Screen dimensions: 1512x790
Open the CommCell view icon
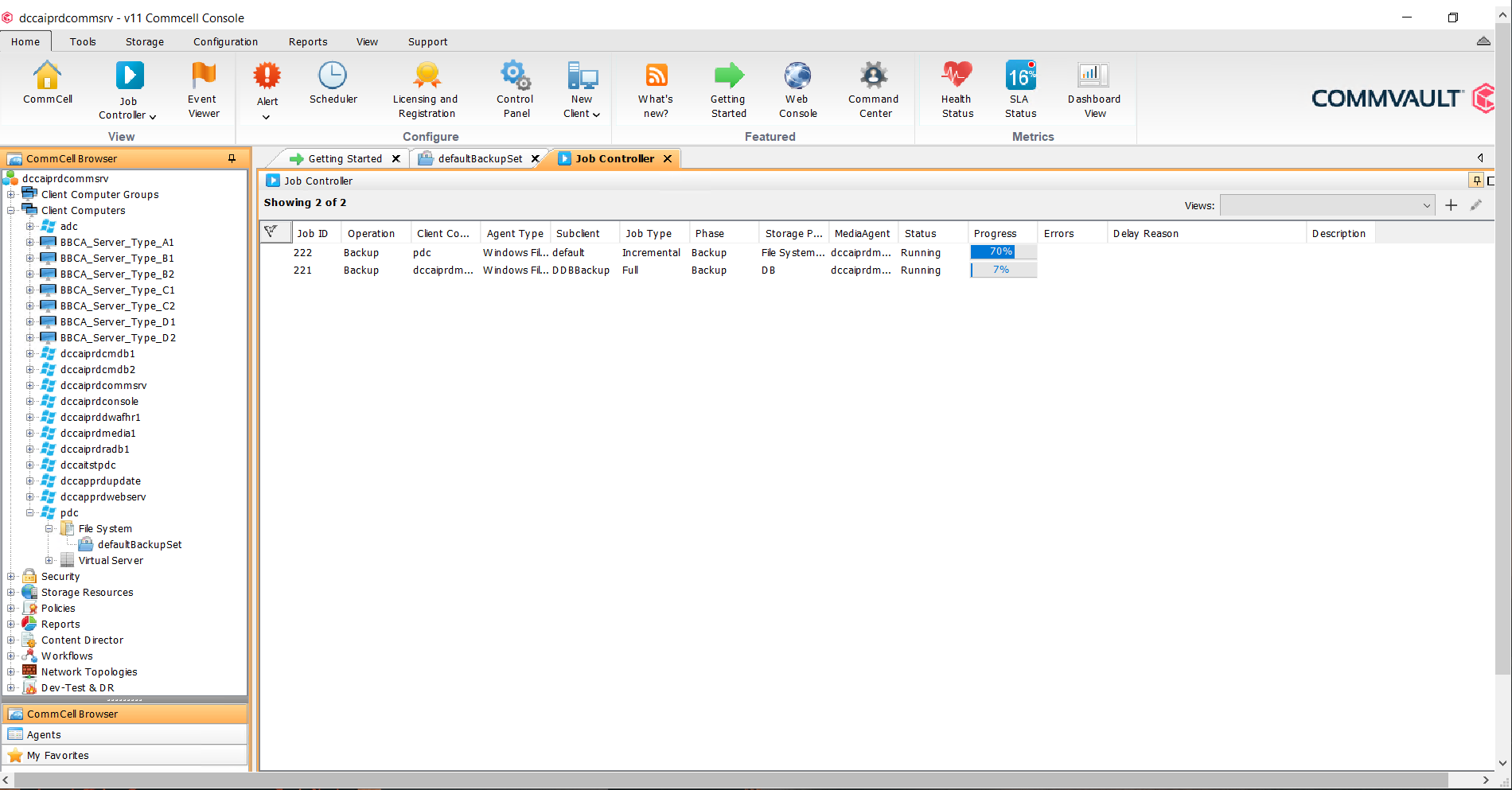pyautogui.click(x=47, y=76)
